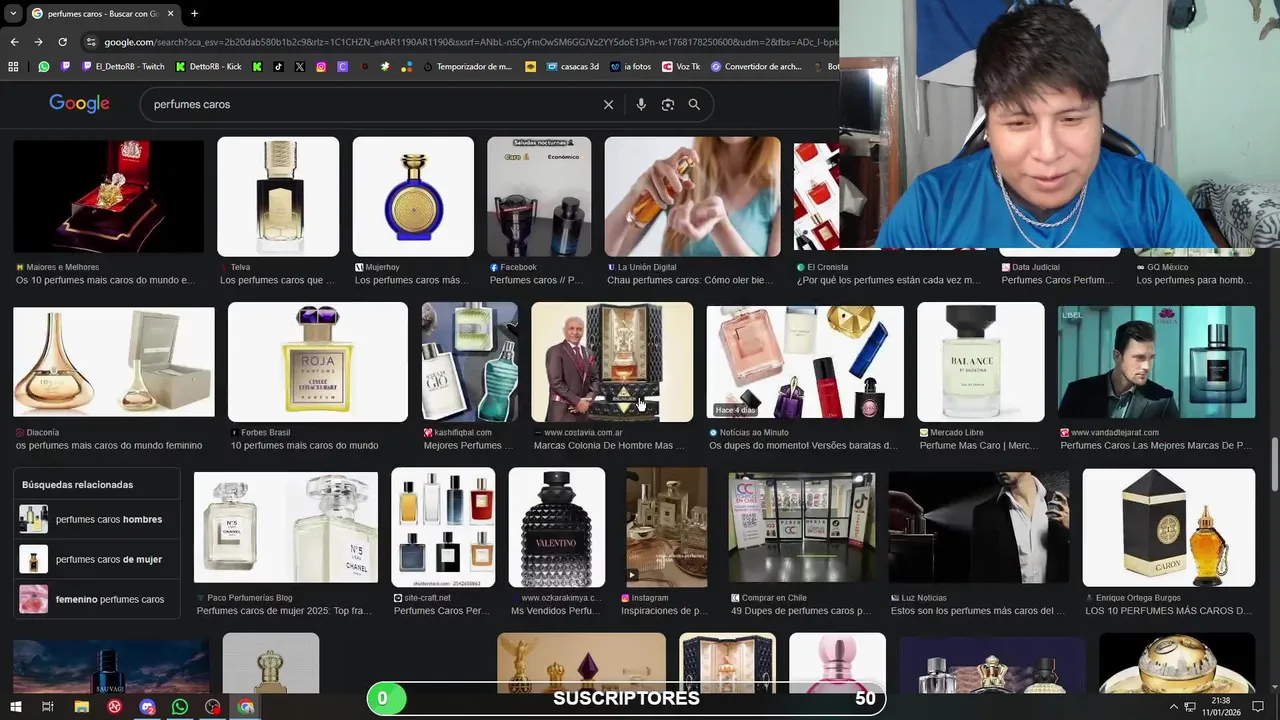Viewport: 1280px width, 720px height.
Task: Open the TikTok bookmark icon
Action: tap(278, 67)
